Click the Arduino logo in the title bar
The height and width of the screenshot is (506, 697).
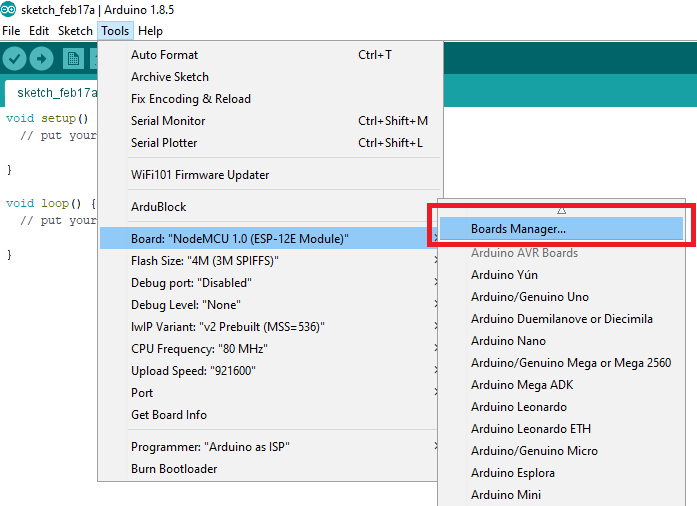click(8, 8)
